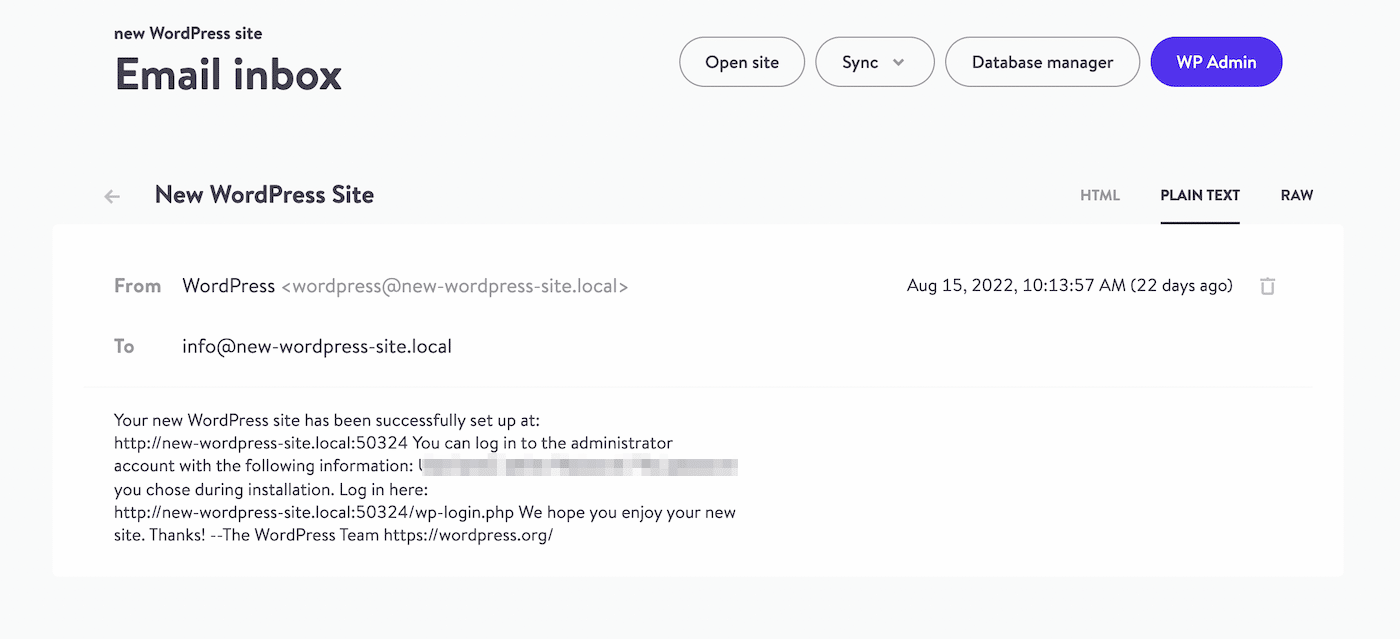Delete this email using the trash icon
Screen dimensions: 1400x639
(1267, 286)
